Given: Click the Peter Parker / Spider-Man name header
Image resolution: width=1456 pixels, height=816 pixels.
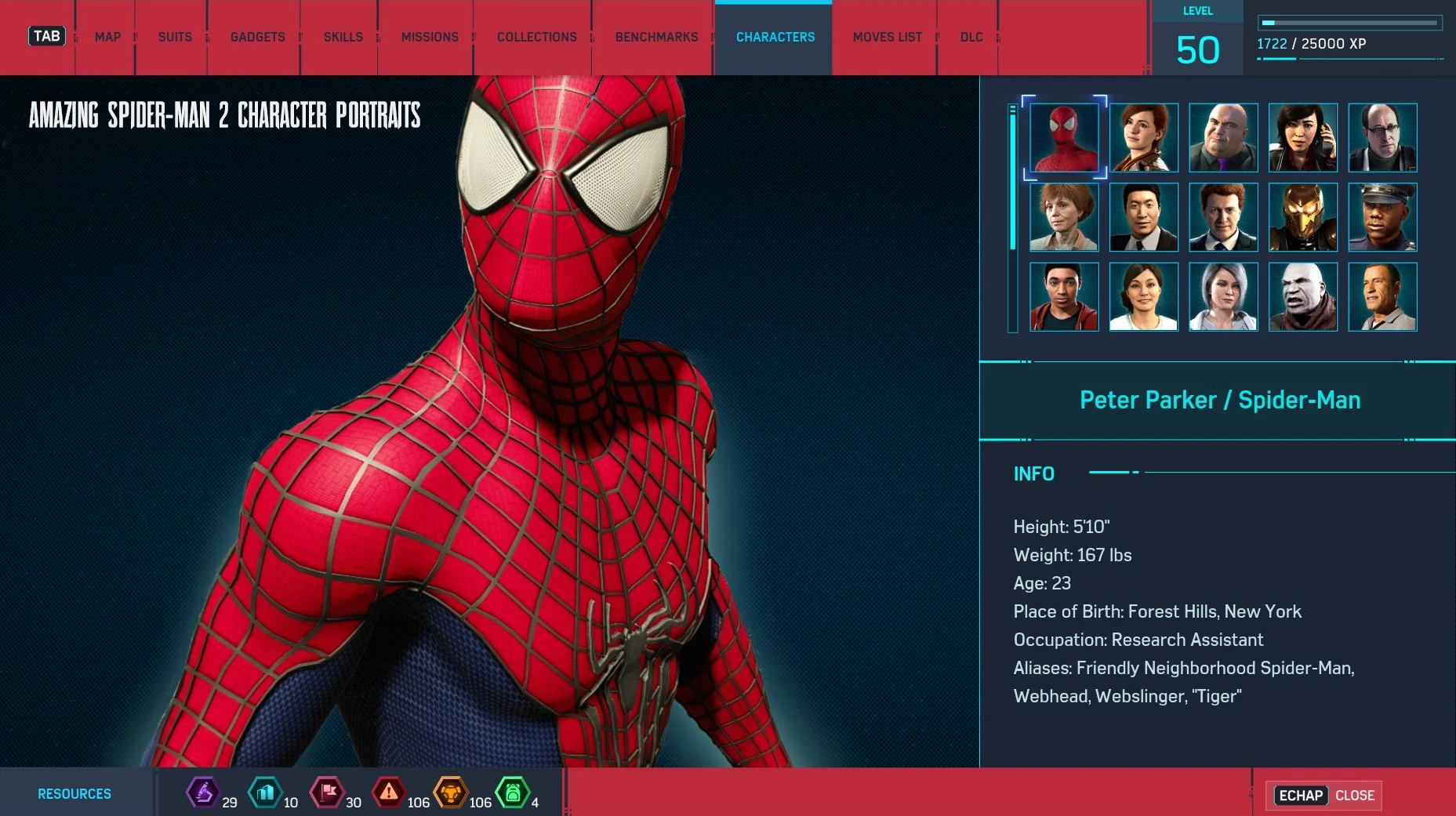Looking at the screenshot, I should (1220, 400).
